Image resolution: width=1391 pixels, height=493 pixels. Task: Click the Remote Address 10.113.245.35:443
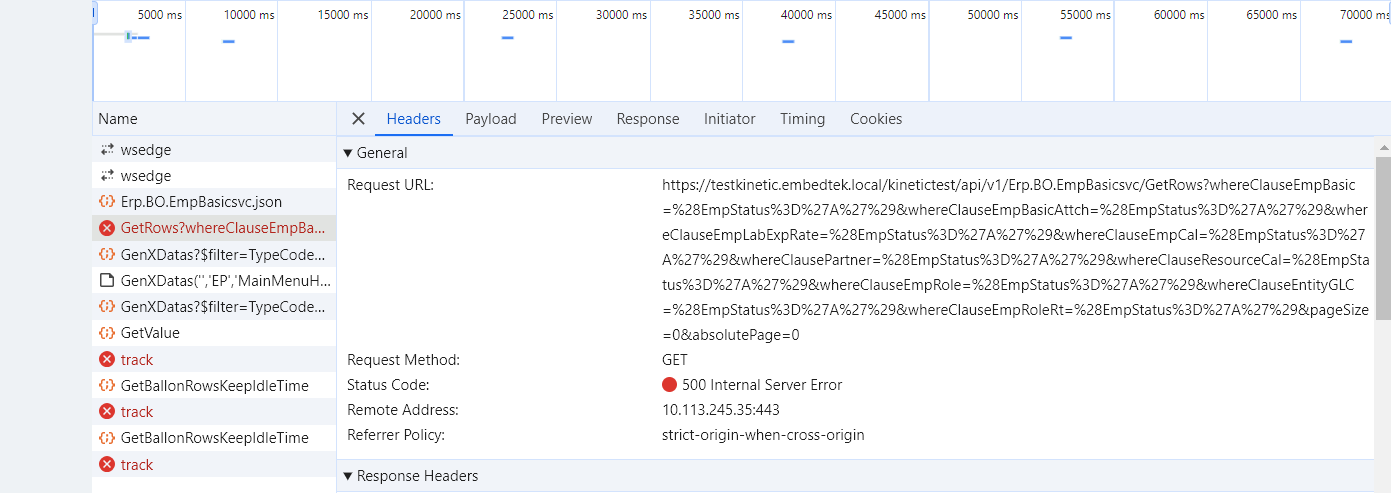click(x=721, y=410)
